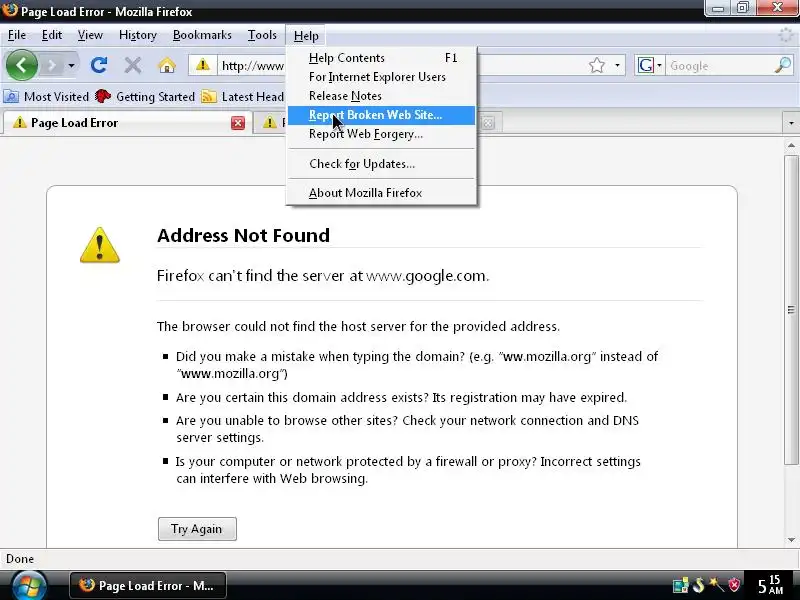Open the Windows Start orb
This screenshot has width=800, height=600.
point(29,586)
